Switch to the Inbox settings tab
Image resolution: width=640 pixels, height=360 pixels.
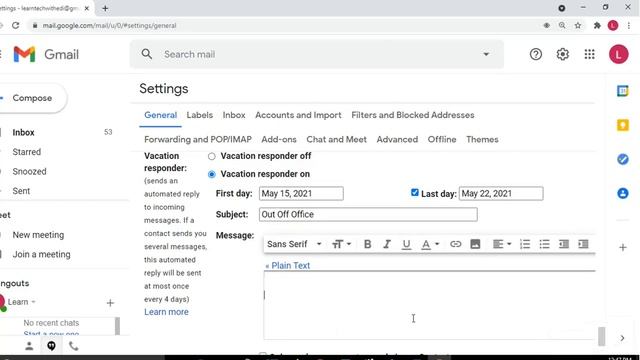point(234,115)
